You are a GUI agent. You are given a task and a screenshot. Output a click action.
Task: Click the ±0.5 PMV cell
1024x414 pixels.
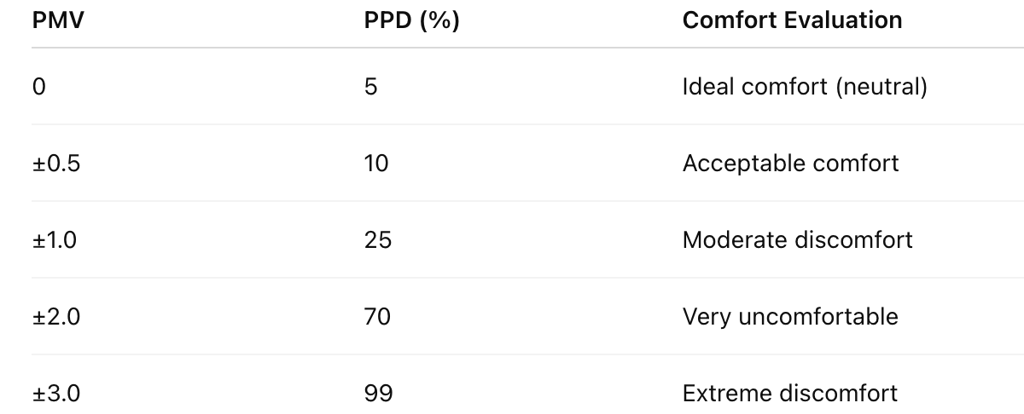point(56,163)
